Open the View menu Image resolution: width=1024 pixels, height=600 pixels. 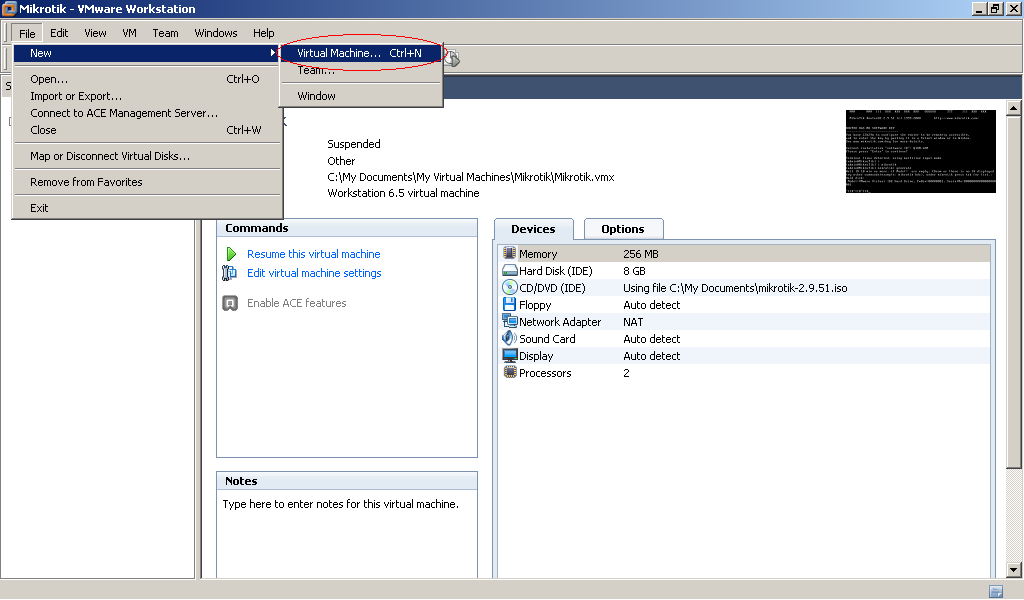95,33
